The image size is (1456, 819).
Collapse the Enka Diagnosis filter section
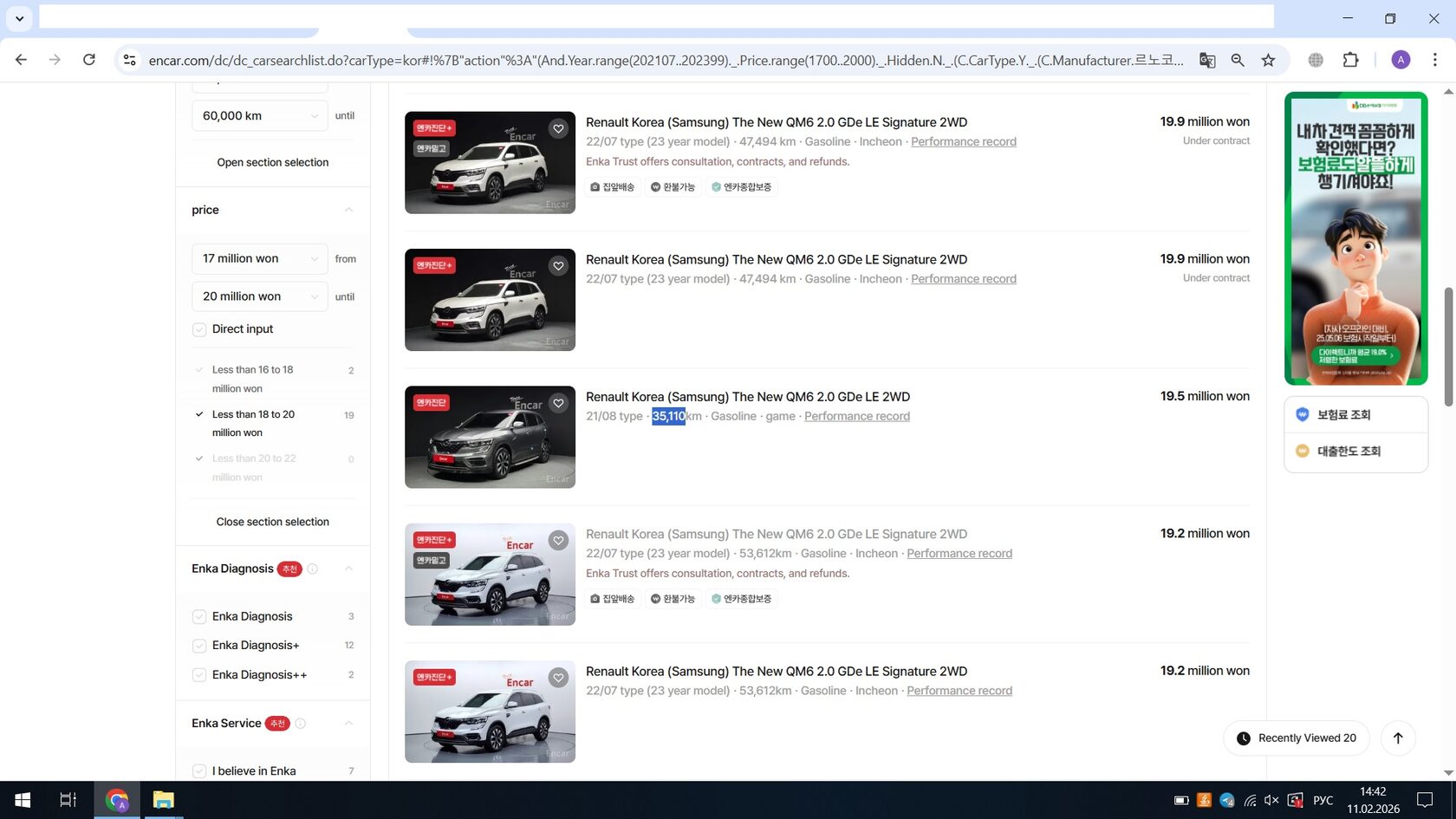[348, 569]
